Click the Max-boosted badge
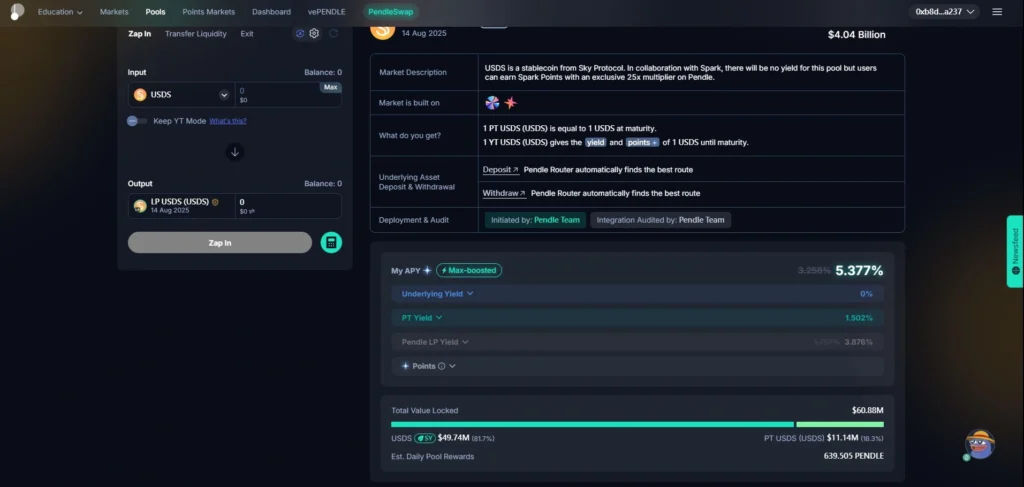Image resolution: width=1024 pixels, height=487 pixels. pyautogui.click(x=469, y=270)
